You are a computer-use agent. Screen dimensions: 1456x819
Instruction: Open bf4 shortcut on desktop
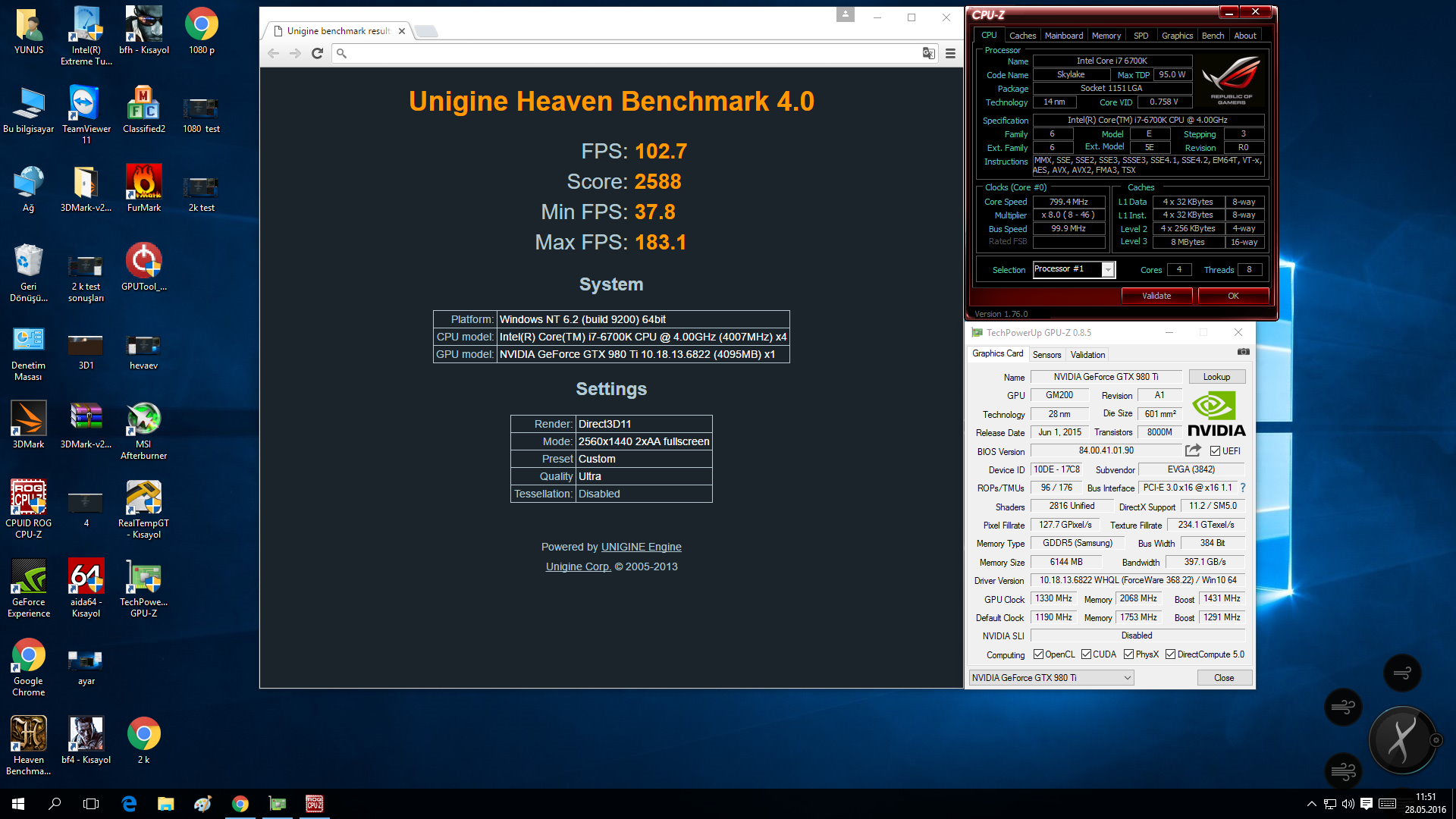[86, 740]
